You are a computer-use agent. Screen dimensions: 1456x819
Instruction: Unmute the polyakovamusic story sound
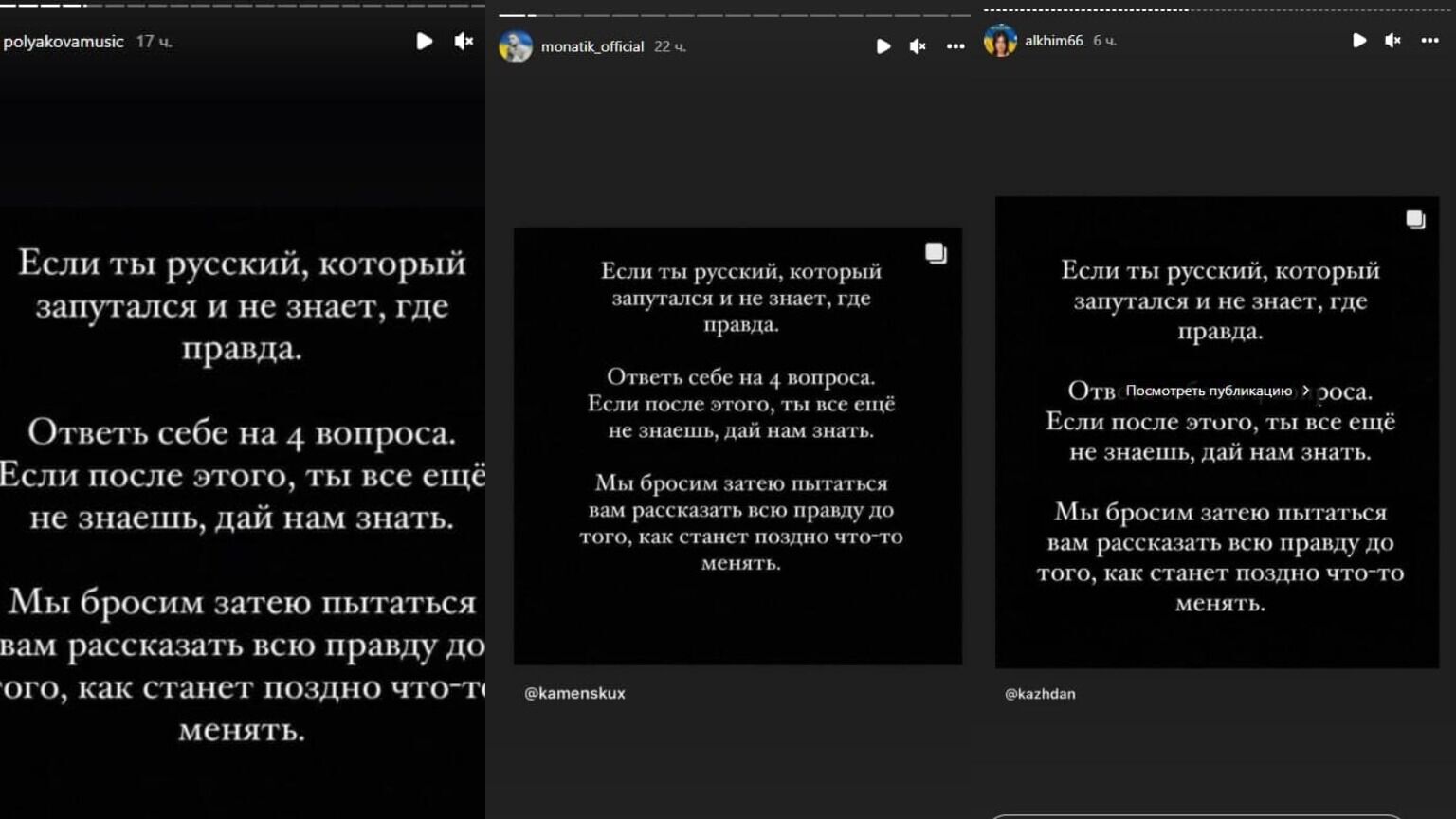pos(464,41)
